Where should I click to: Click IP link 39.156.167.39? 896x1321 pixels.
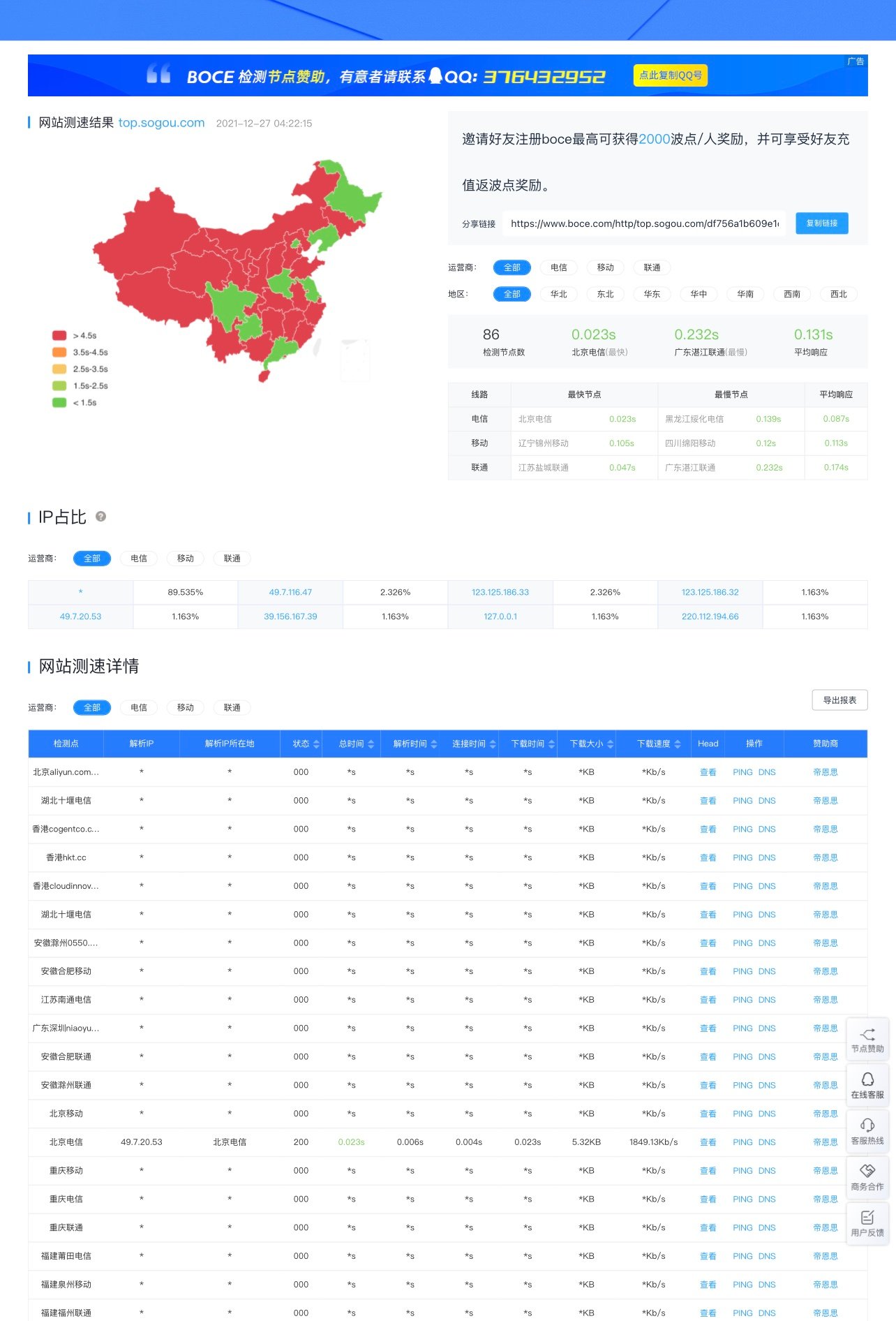(x=290, y=617)
